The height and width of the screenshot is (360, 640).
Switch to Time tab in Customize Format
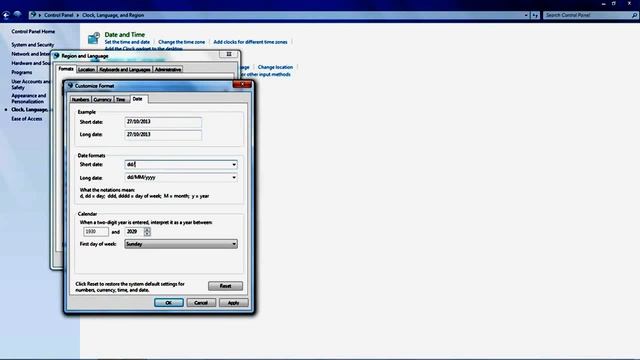[x=121, y=100]
